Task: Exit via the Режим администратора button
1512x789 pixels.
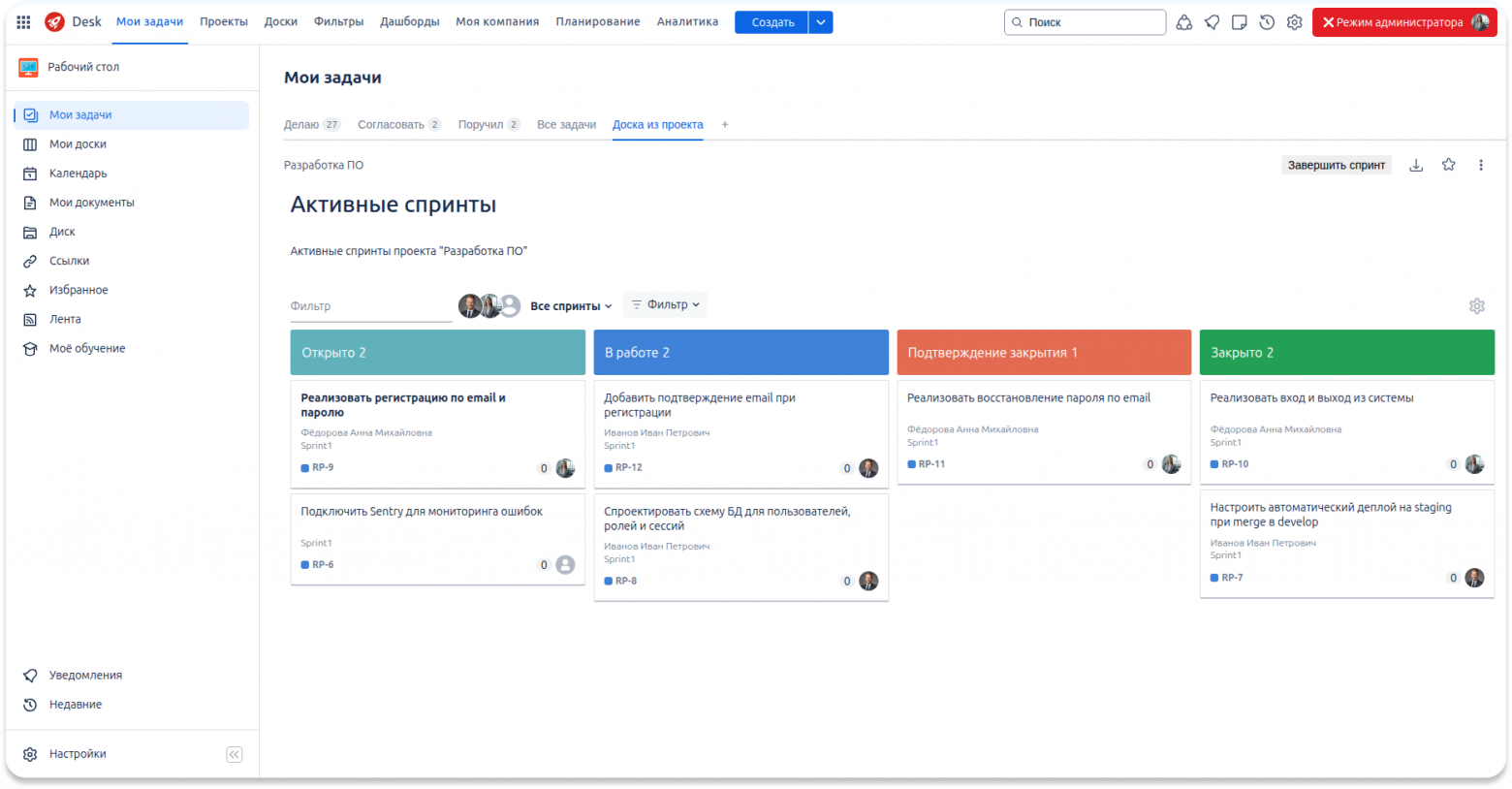Action: (1404, 22)
